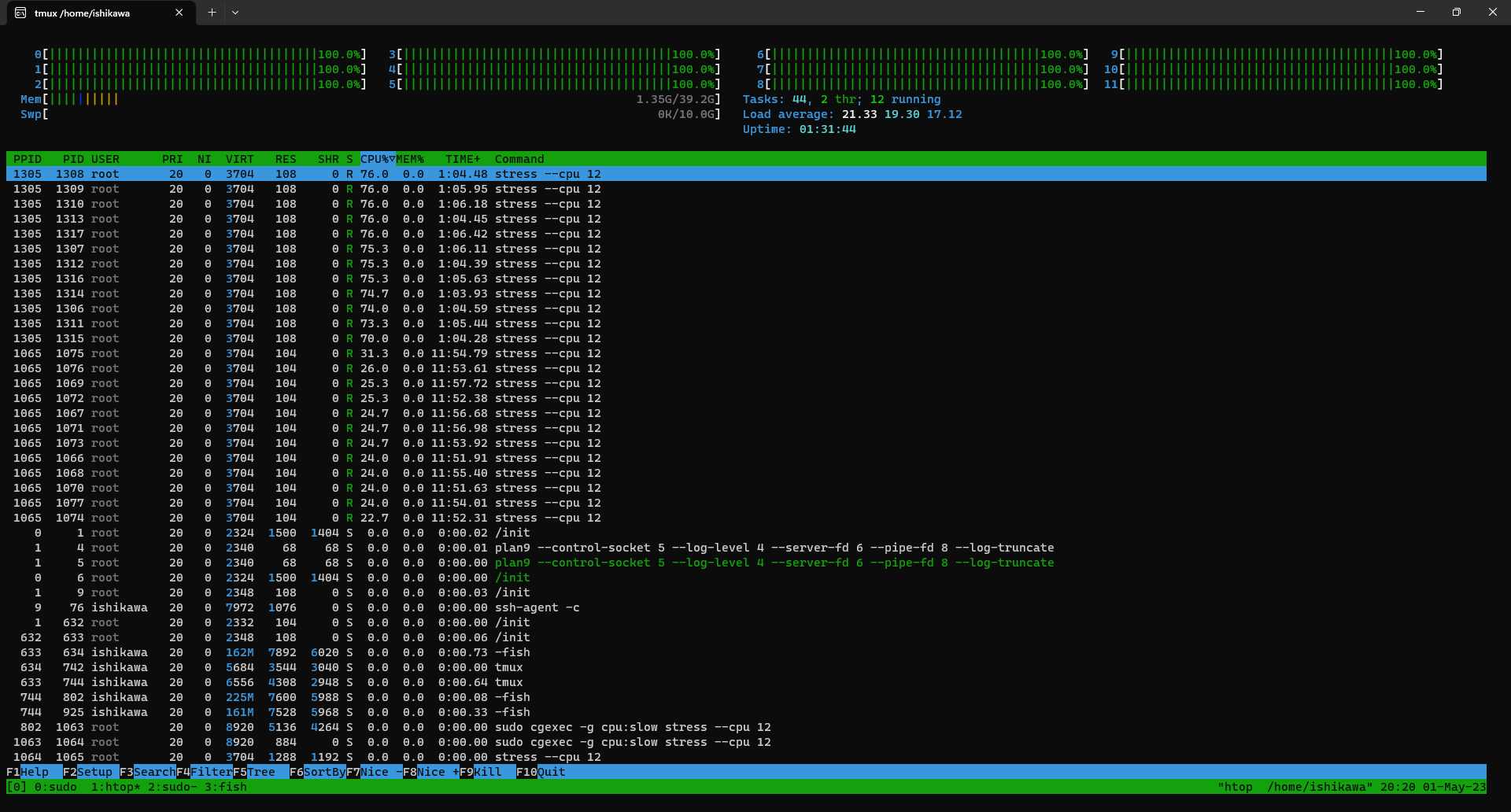Image resolution: width=1511 pixels, height=812 pixels.
Task: Click the terminal icon in the tmux tab
Action: pos(20,13)
